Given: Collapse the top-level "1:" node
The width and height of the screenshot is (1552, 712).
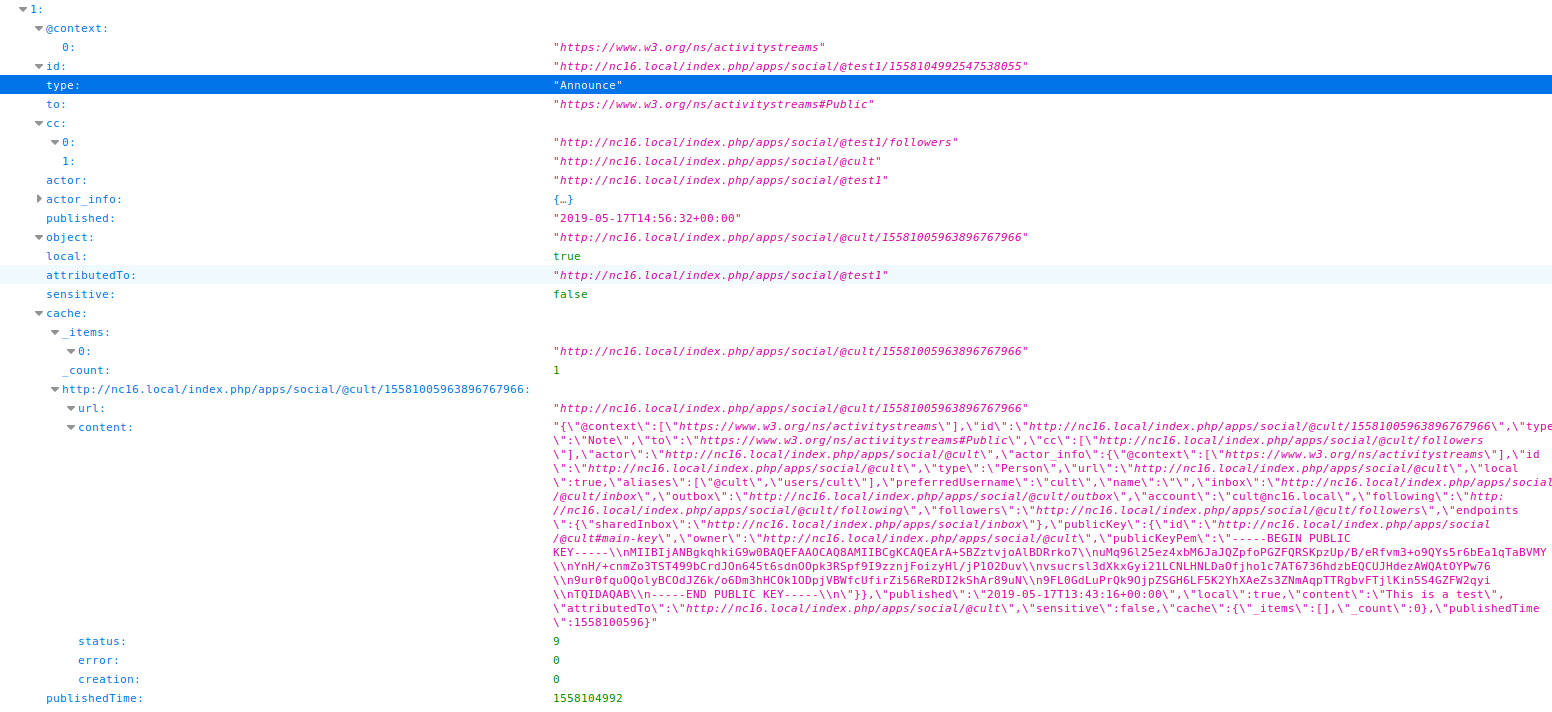Looking at the screenshot, I should point(23,9).
